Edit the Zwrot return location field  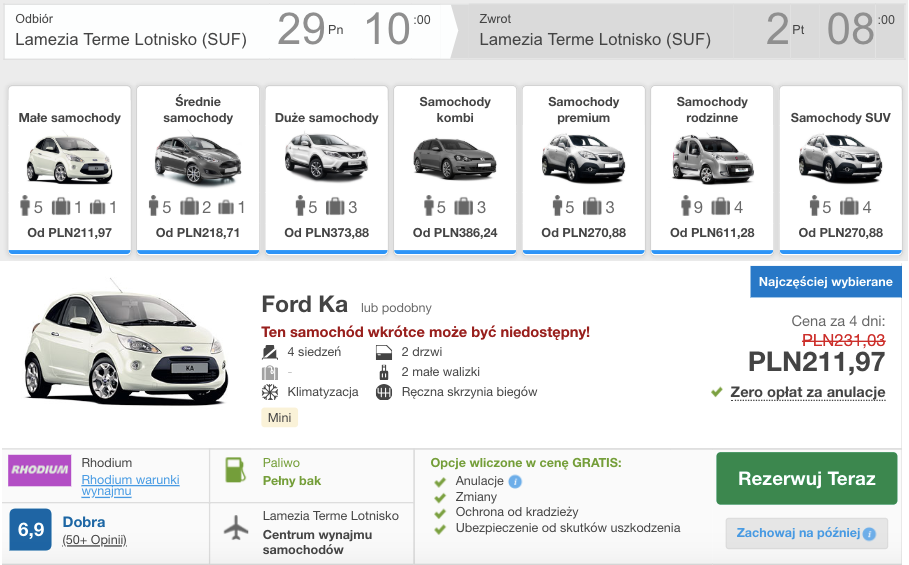(595, 31)
